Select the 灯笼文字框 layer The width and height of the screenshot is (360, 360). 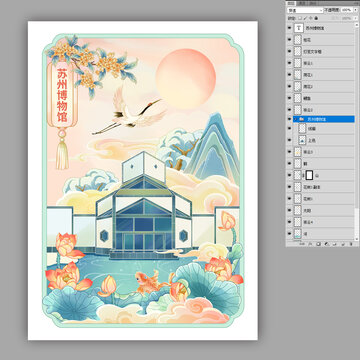point(321,51)
